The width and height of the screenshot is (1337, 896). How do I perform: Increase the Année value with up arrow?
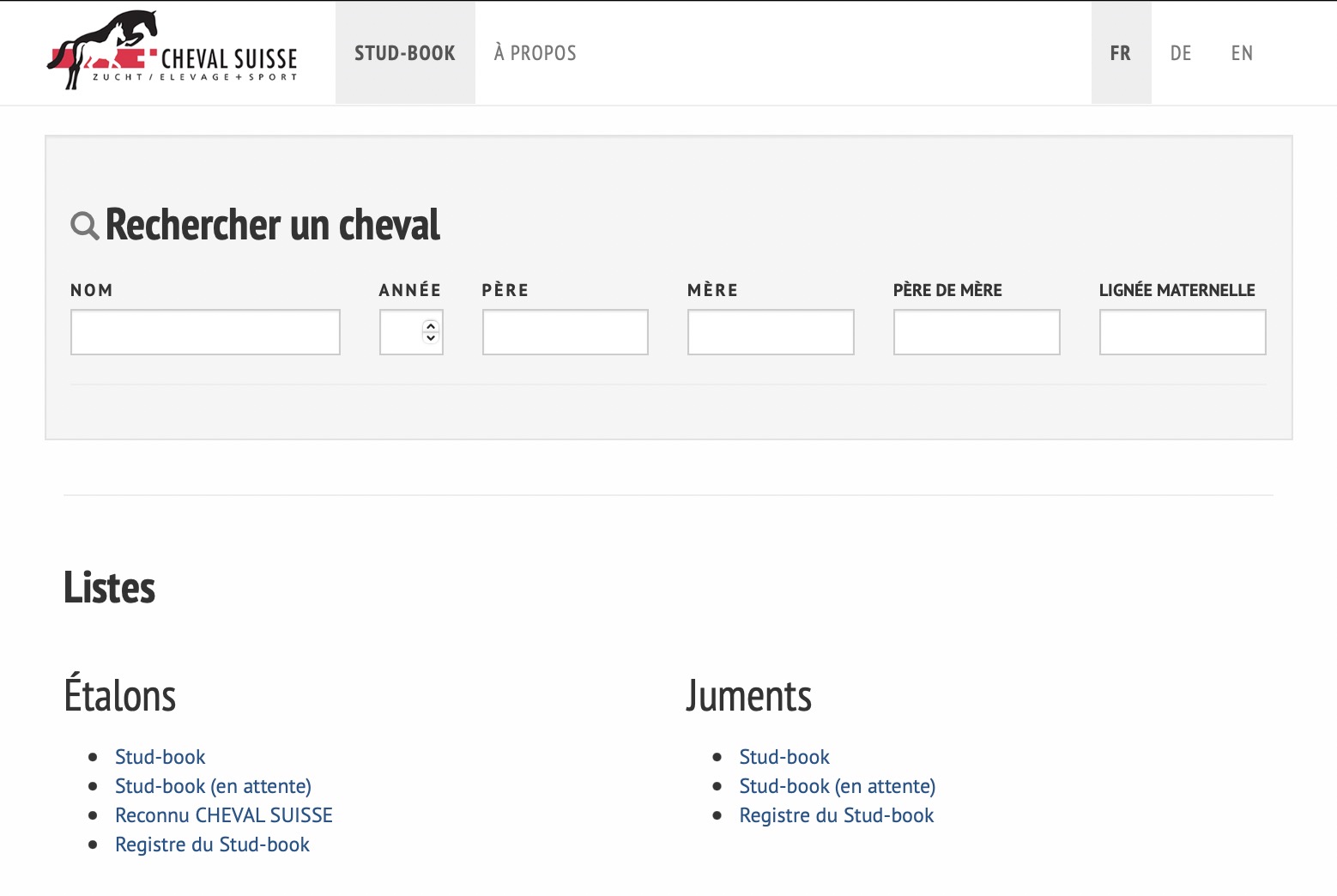431,326
